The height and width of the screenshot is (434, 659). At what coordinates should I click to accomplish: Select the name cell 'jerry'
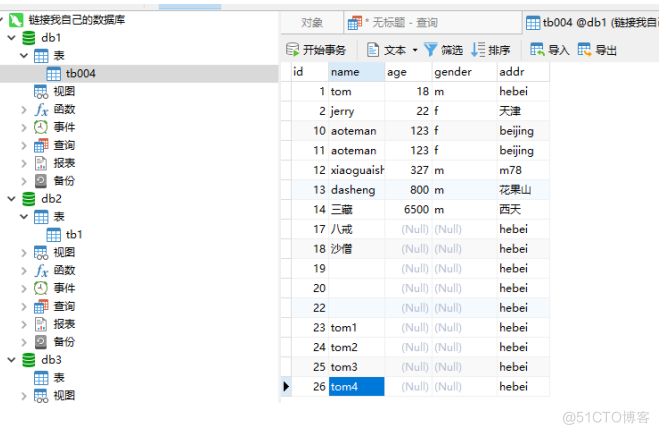356,111
